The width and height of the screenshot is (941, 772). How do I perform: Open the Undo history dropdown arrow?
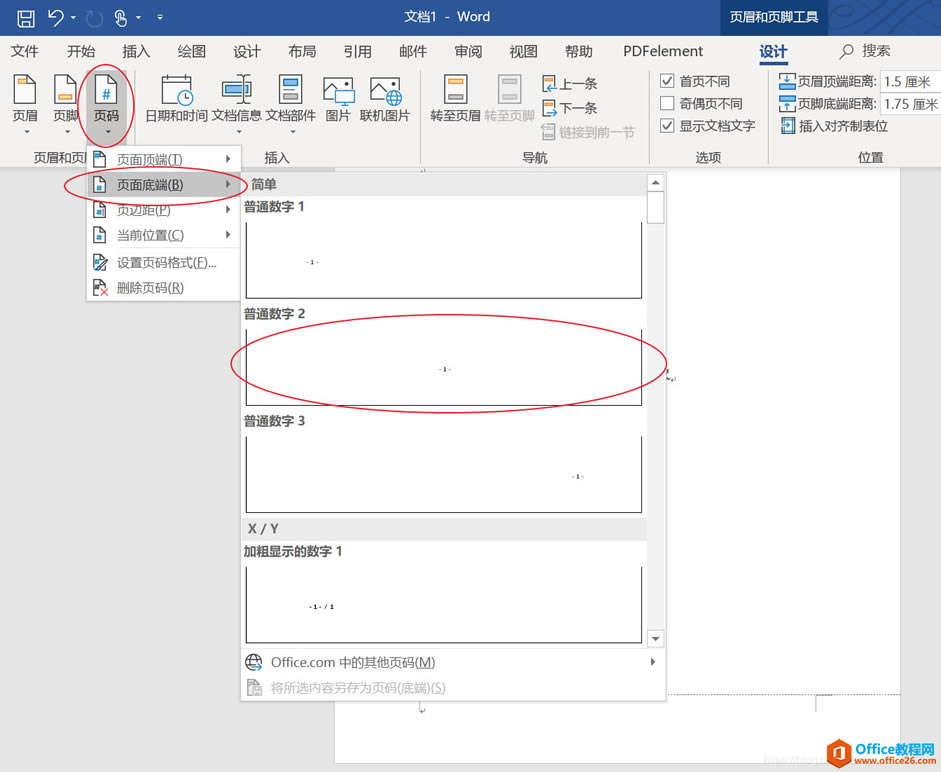(x=73, y=18)
